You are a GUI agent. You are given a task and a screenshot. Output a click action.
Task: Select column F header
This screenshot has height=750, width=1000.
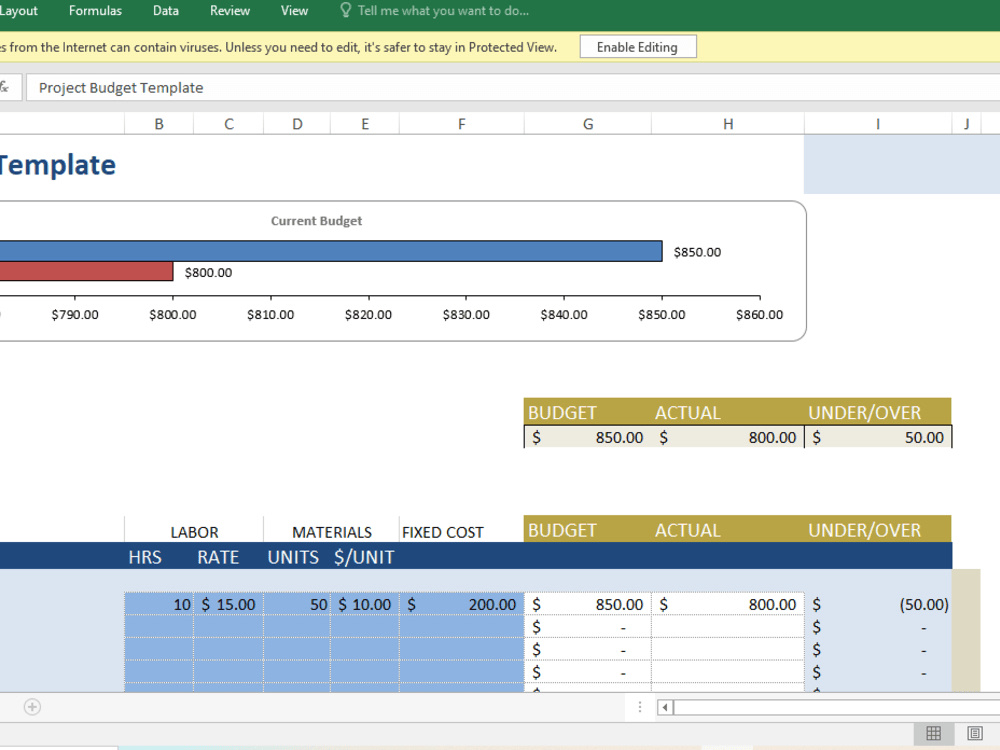click(x=462, y=124)
